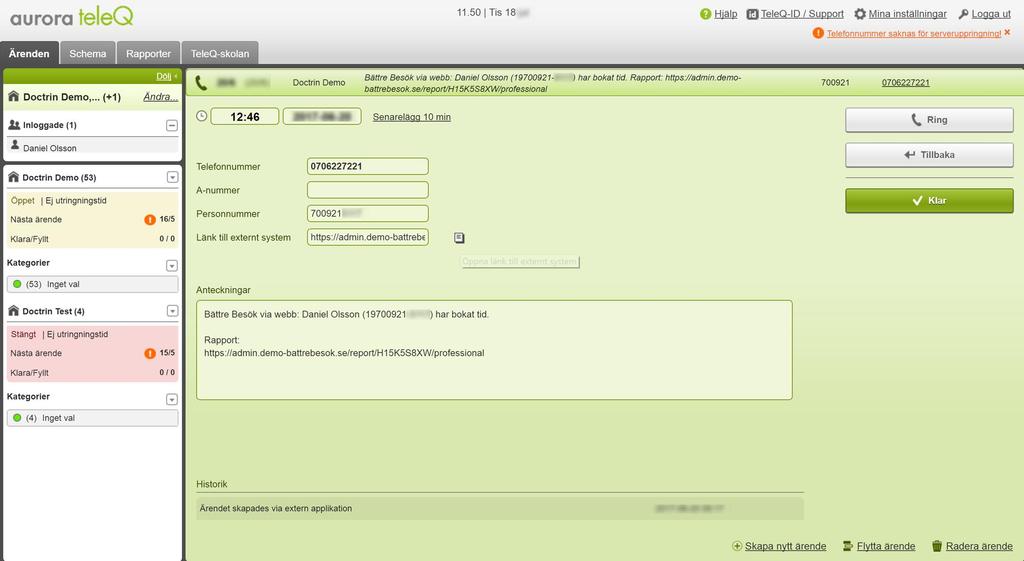Click inside the Anteckningar notes box

pyautogui.click(x=494, y=349)
